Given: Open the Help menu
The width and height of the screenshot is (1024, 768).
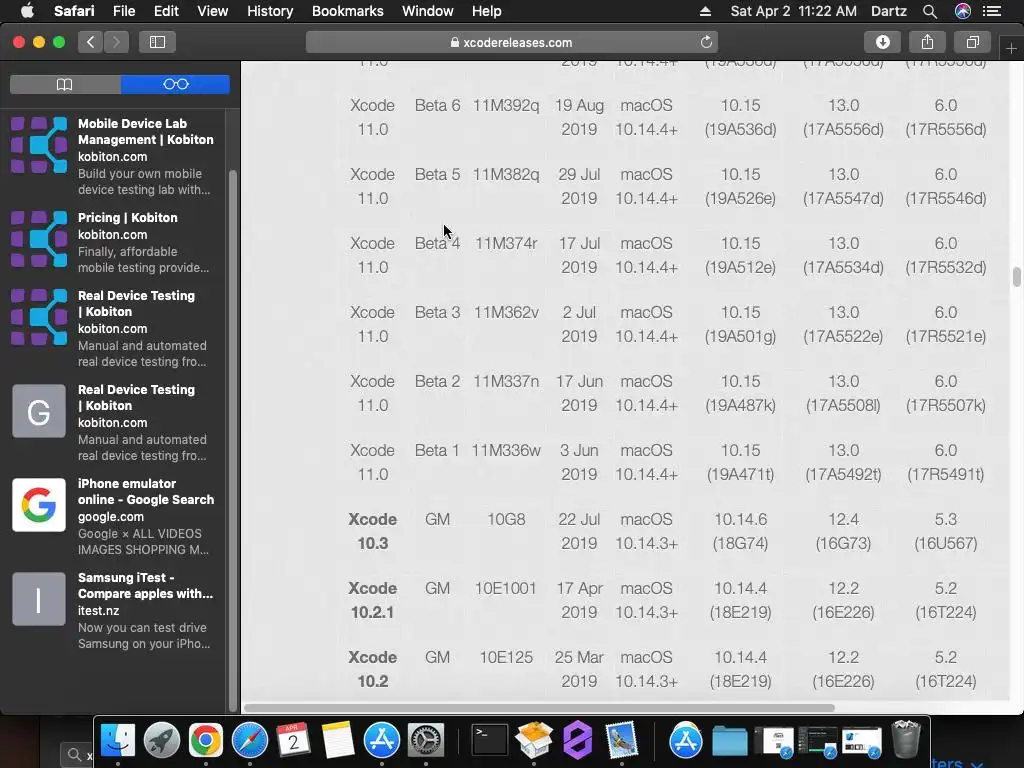Looking at the screenshot, I should click(x=487, y=11).
